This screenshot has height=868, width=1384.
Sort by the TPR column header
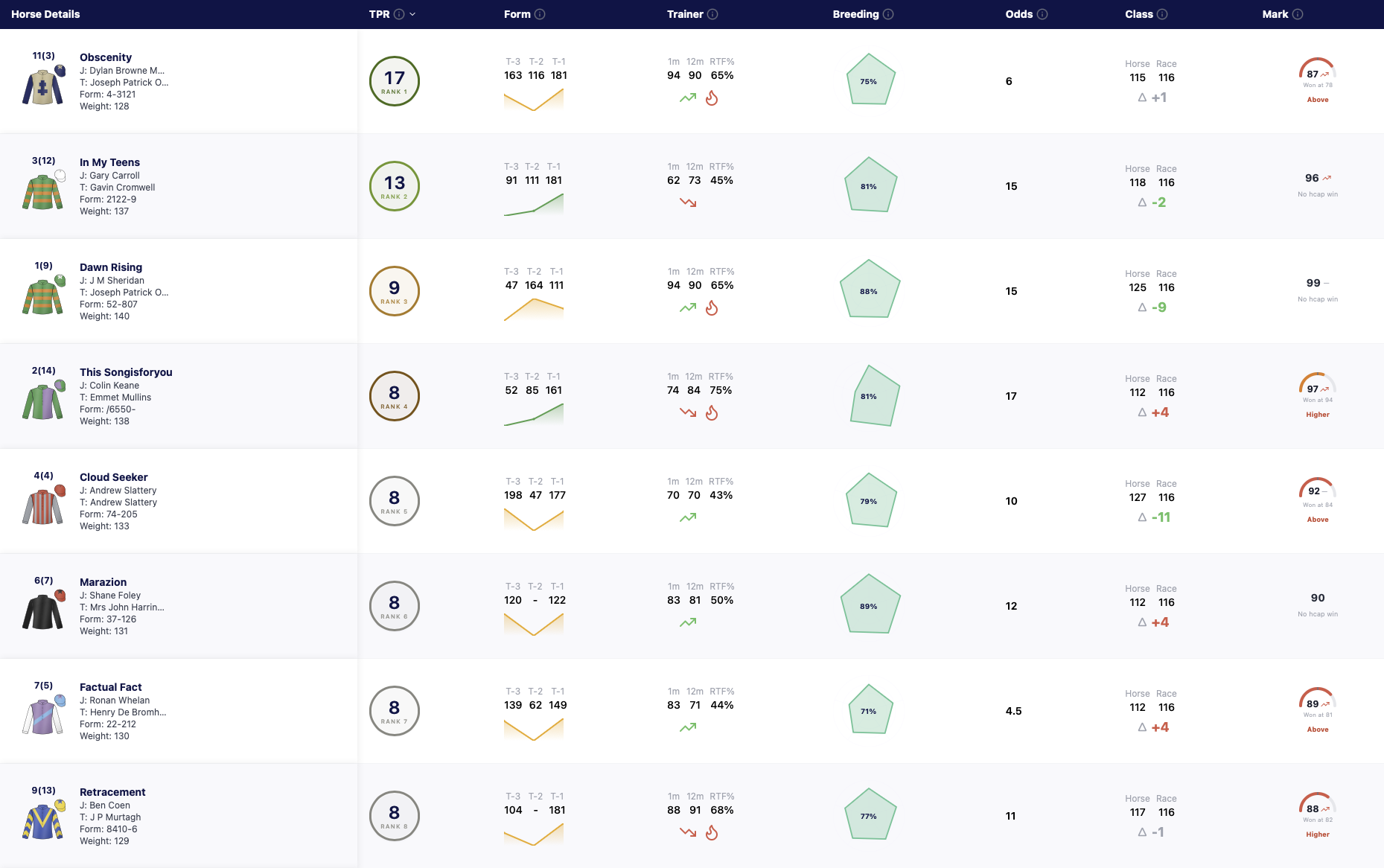point(379,14)
